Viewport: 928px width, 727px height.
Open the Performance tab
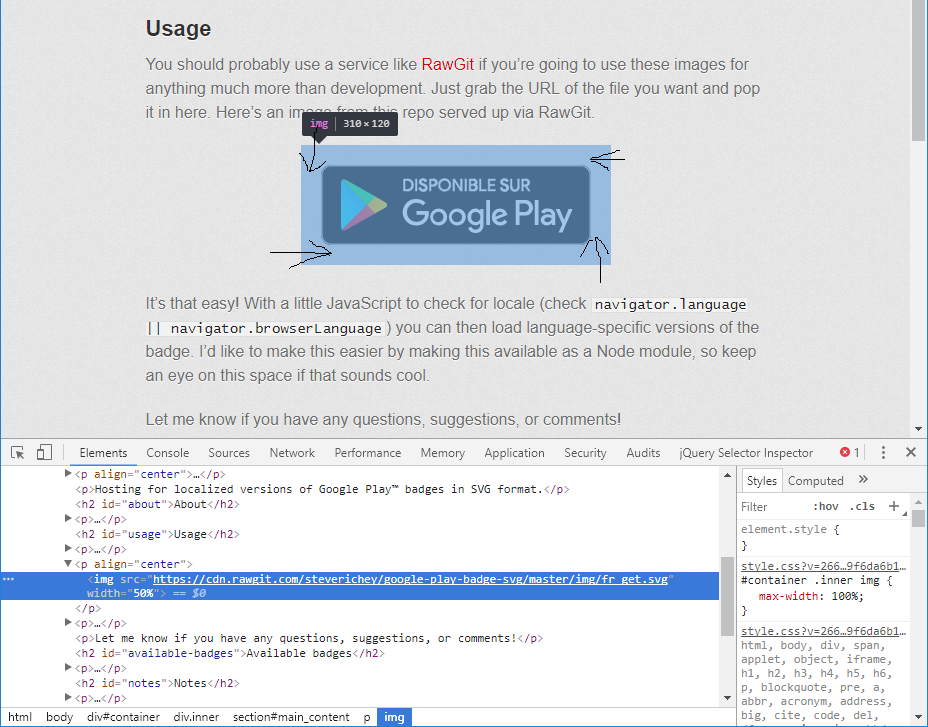click(368, 453)
